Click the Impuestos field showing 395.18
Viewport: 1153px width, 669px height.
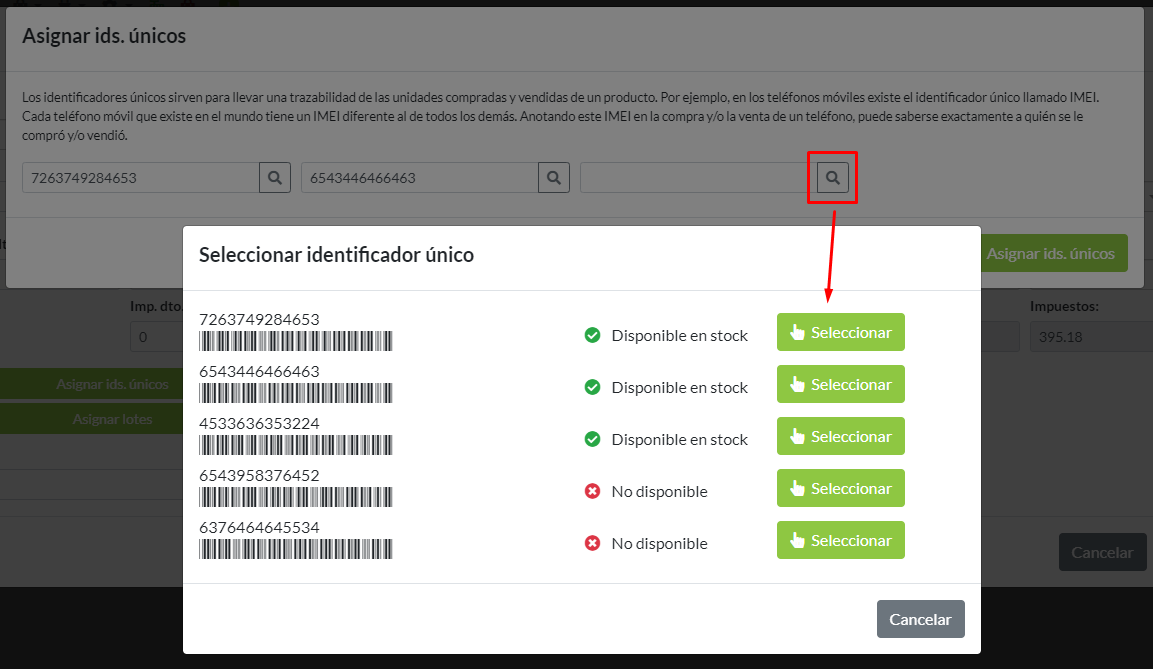point(1090,337)
